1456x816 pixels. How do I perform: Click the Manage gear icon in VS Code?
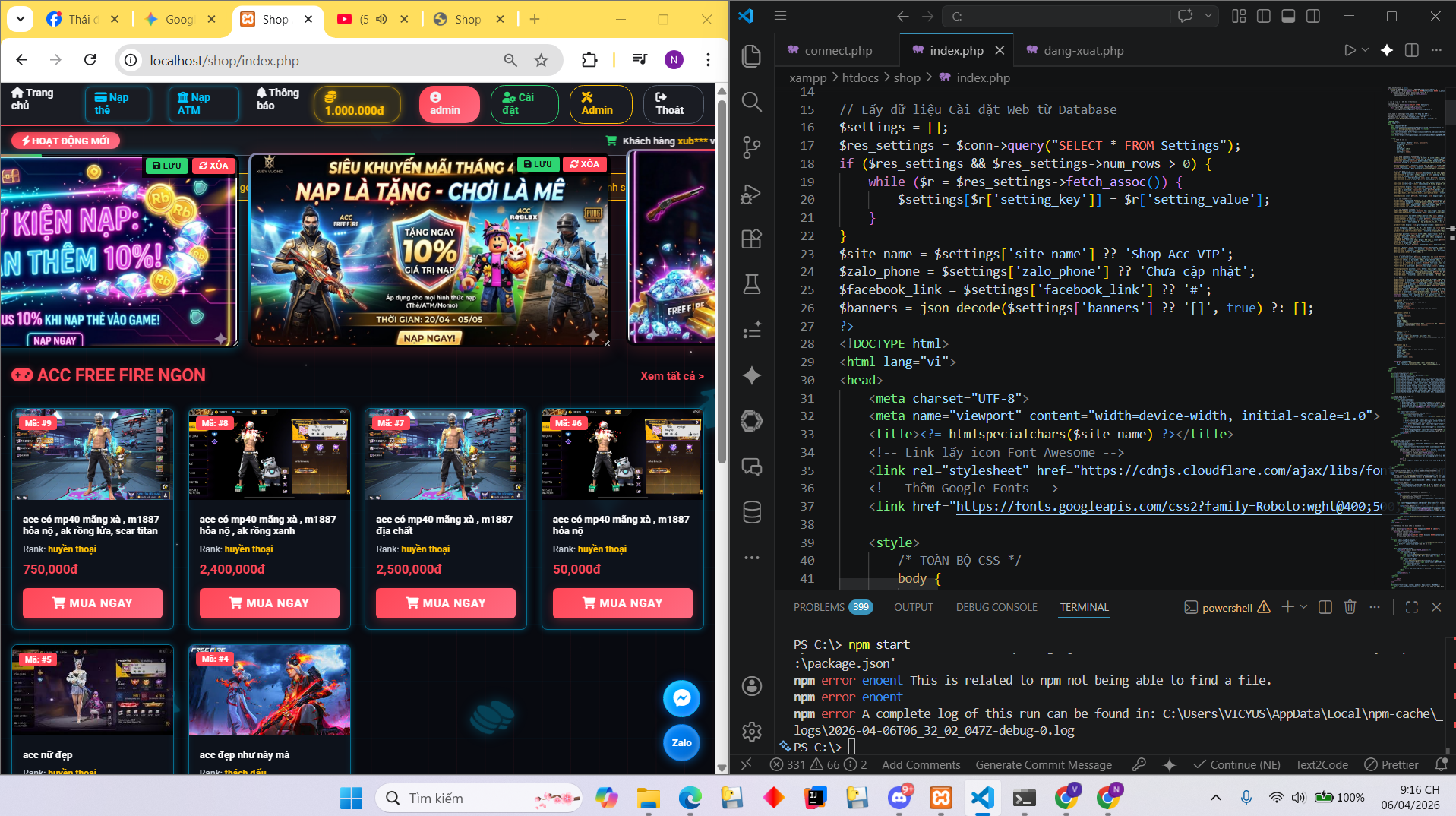click(x=751, y=731)
